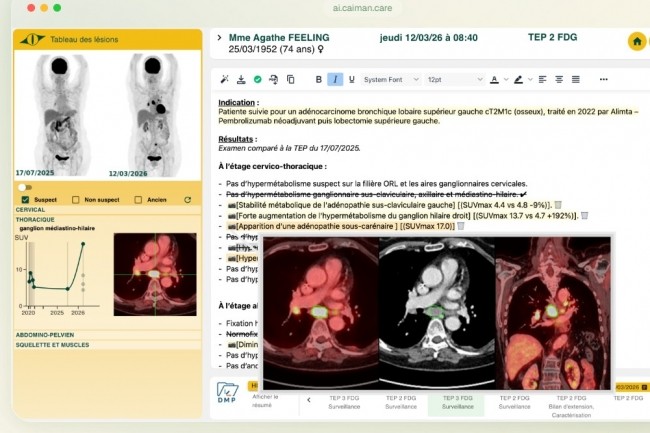Click the 'Tableau des lésions' panel title
The width and height of the screenshot is (650, 433).
coord(84,39)
